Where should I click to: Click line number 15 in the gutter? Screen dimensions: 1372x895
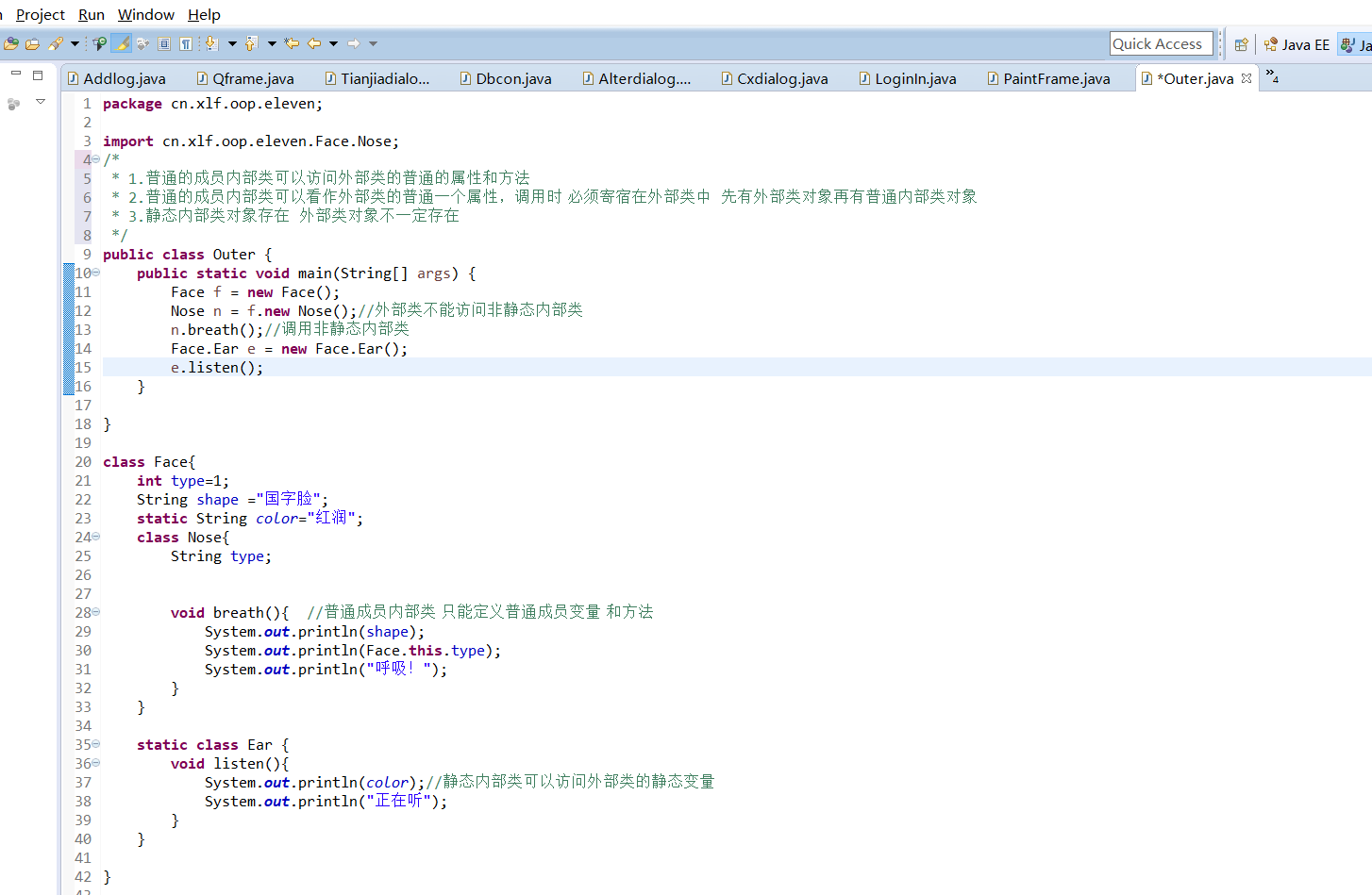click(x=83, y=368)
